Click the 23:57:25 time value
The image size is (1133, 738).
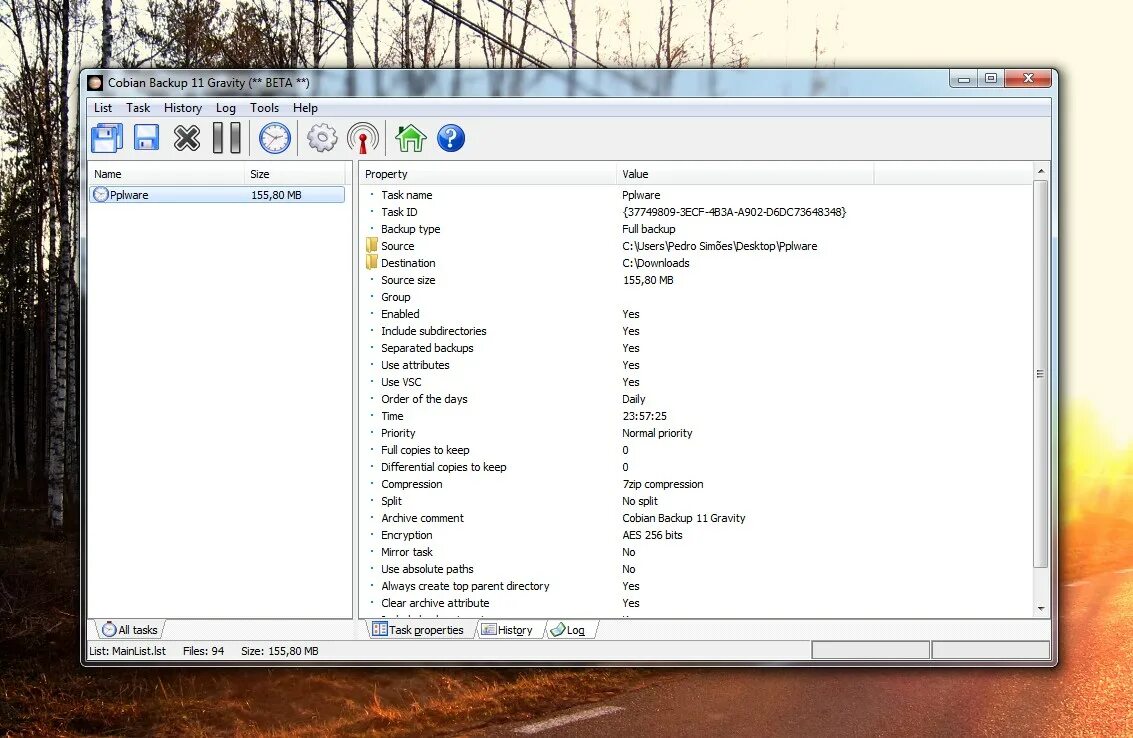point(645,416)
